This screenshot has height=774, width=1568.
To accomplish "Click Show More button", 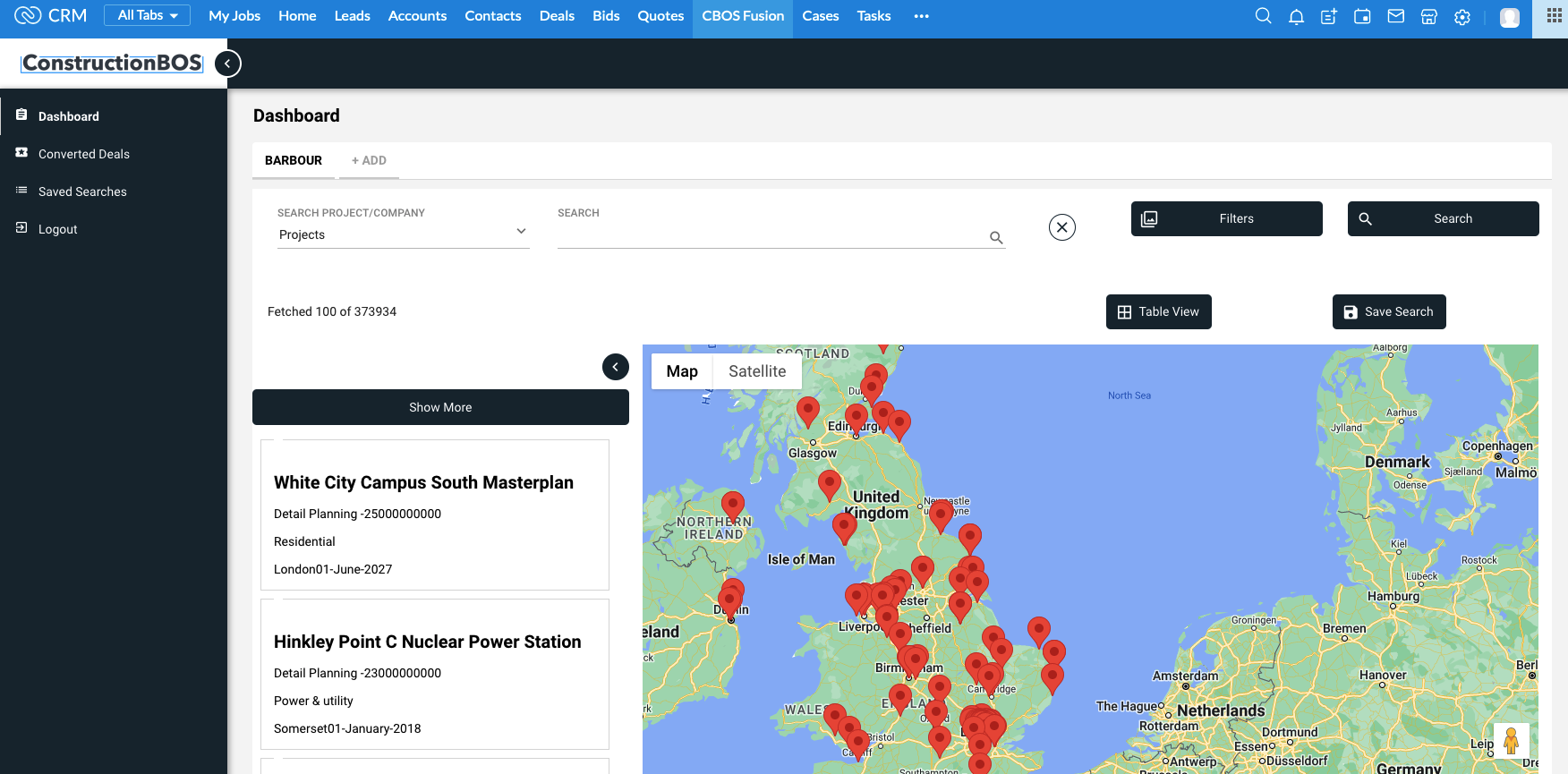I will click(x=440, y=407).
